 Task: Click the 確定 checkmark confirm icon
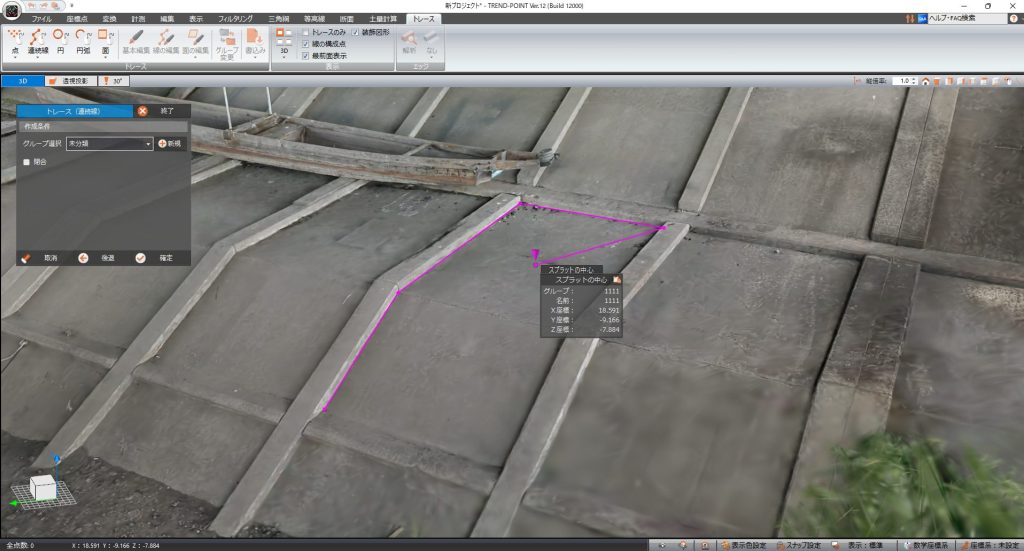pos(141,257)
